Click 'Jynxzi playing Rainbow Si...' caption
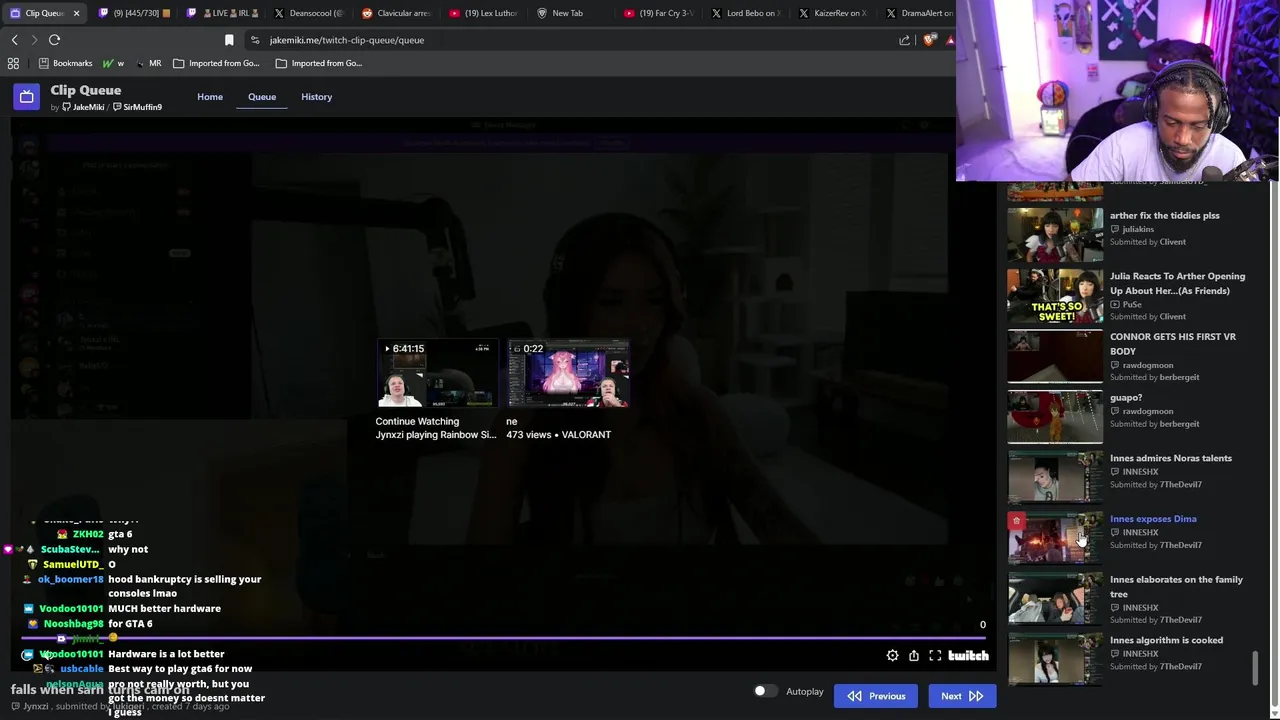Image resolution: width=1280 pixels, height=720 pixels. click(x=435, y=435)
